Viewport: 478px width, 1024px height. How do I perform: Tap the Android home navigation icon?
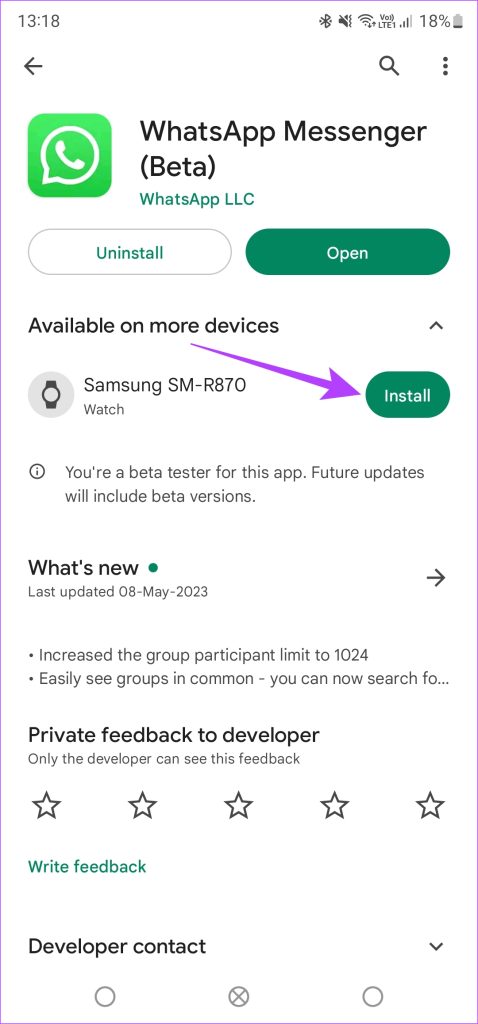tap(239, 997)
